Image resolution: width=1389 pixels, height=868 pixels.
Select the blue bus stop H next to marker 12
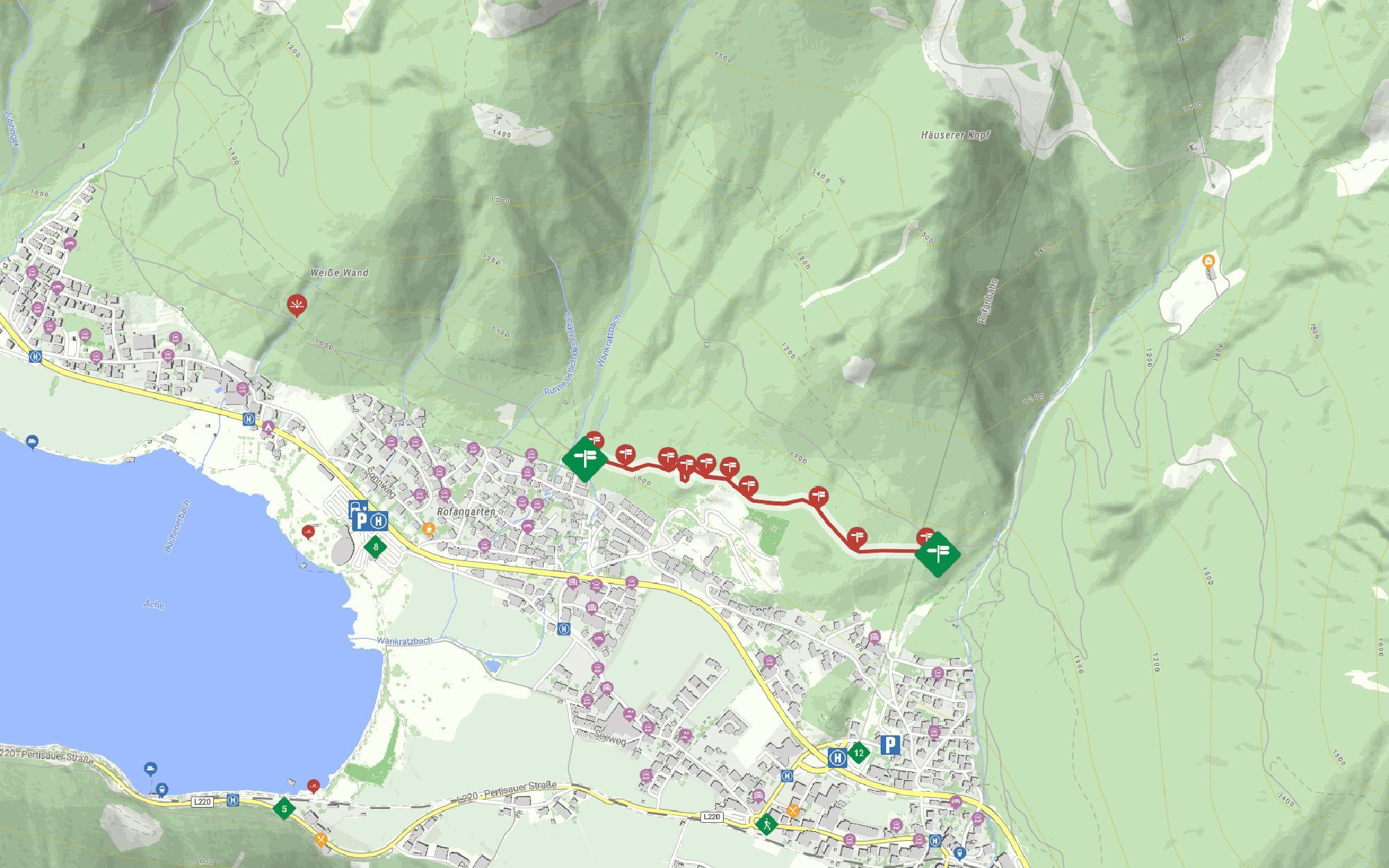point(838,757)
